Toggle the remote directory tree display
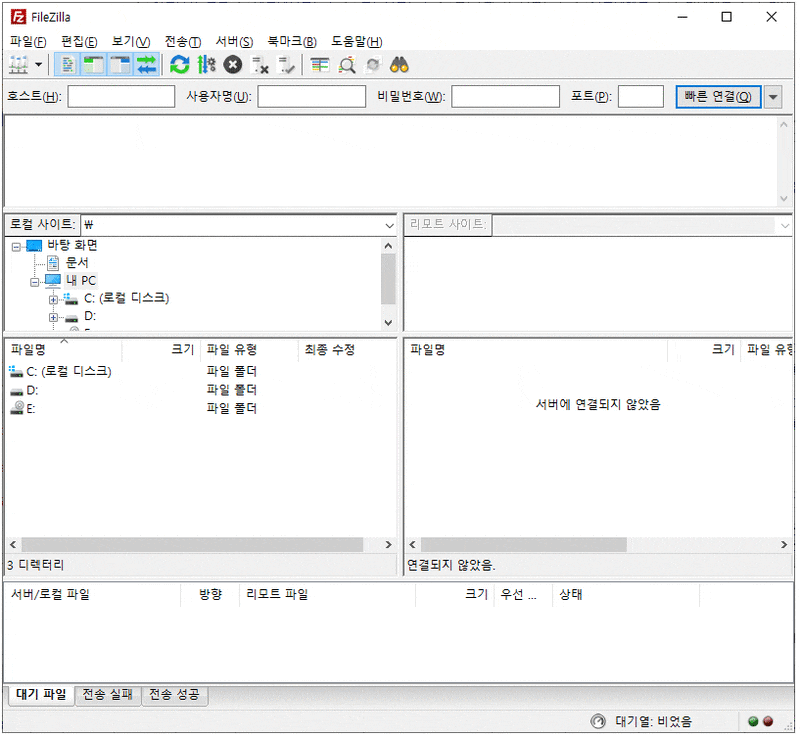 (x=120, y=65)
